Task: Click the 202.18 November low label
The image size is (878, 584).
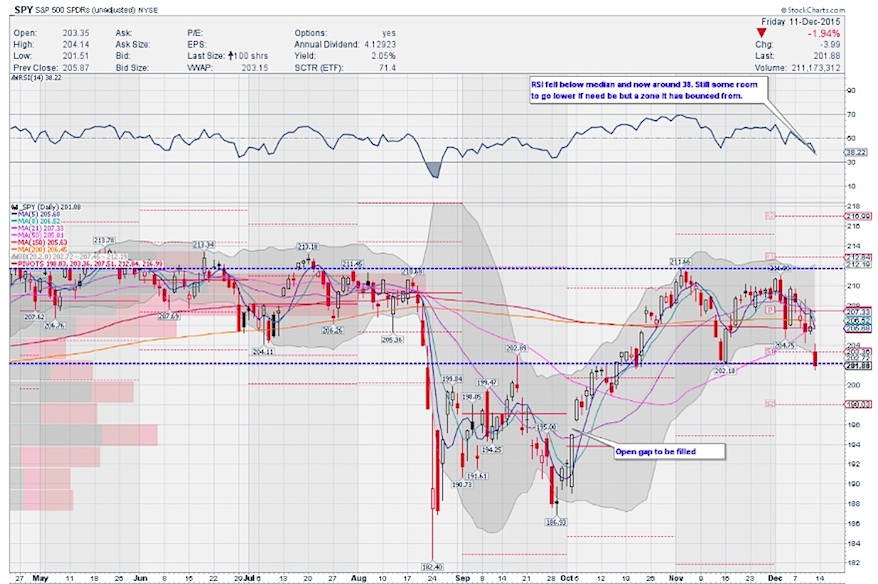Action: coord(725,371)
